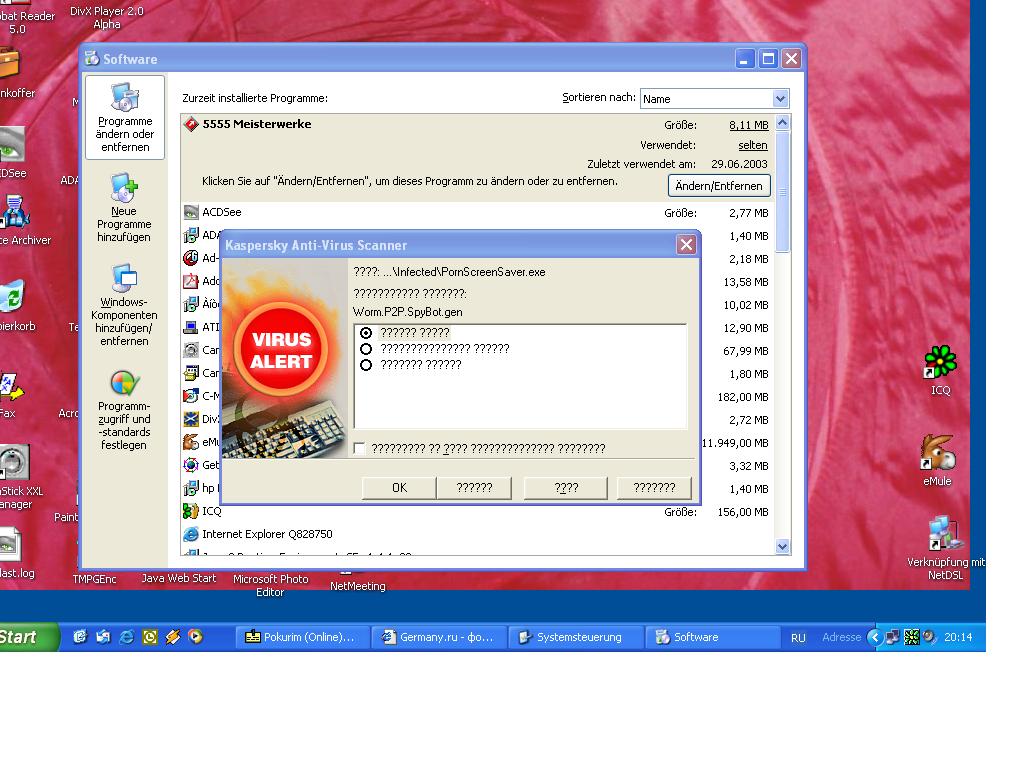
Task: Select the first radio option in virus dialog
Action: (x=366, y=333)
